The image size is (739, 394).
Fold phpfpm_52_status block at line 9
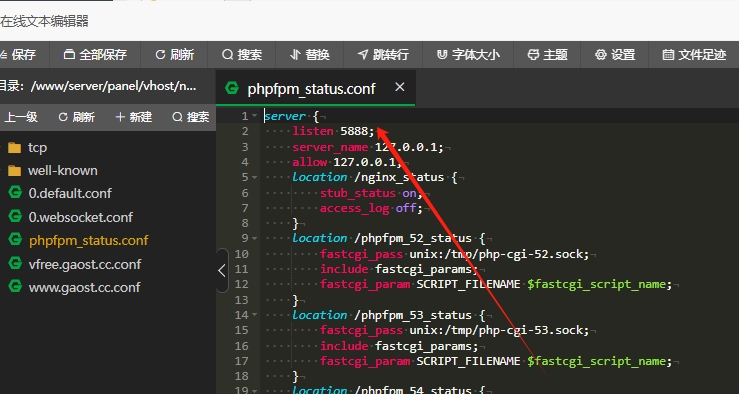[255, 238]
